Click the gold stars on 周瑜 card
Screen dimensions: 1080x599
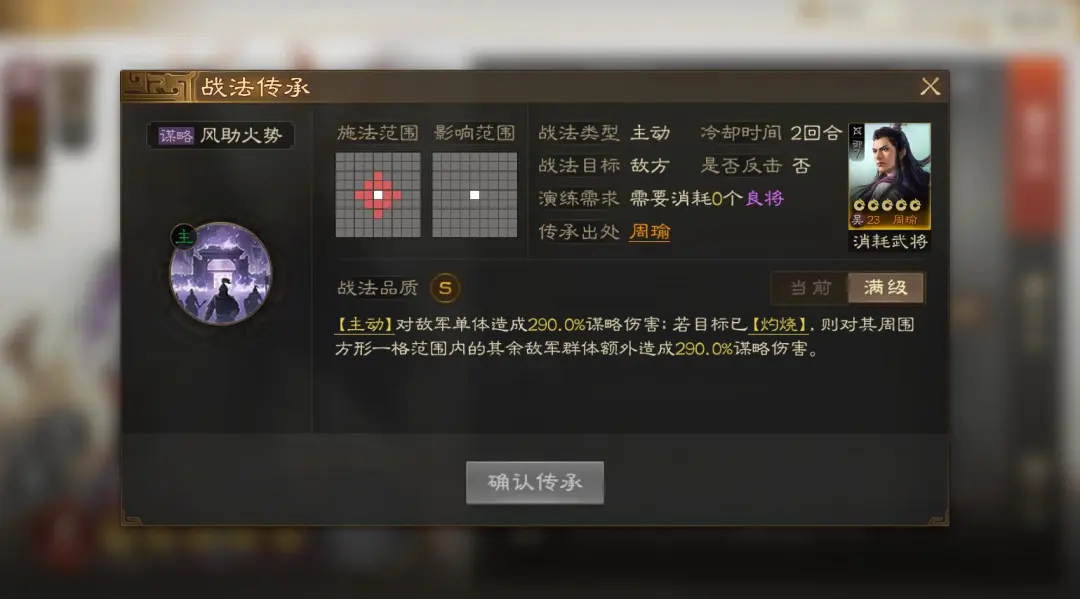tap(887, 205)
